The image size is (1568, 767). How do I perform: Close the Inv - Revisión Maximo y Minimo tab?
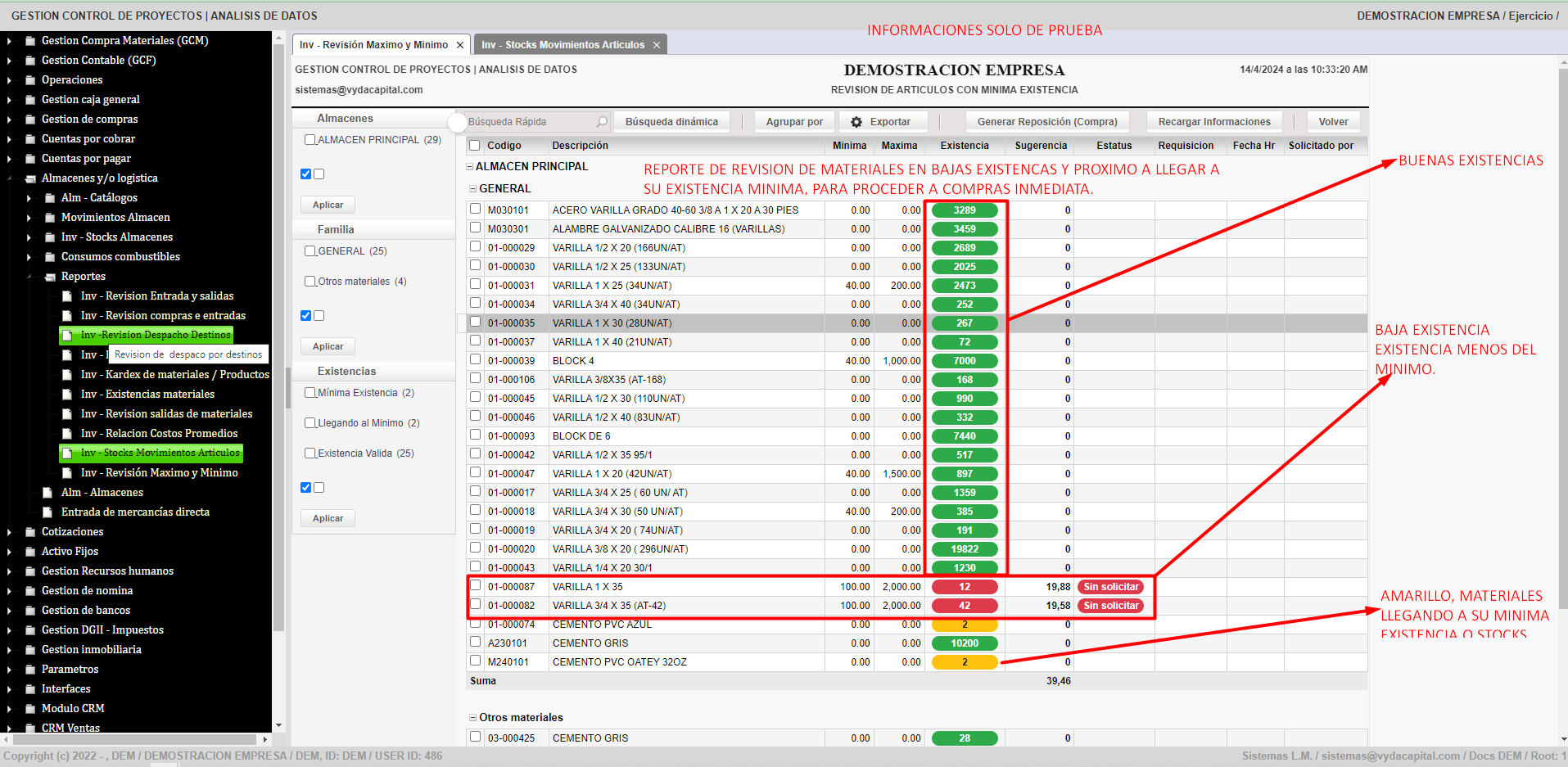click(x=460, y=45)
